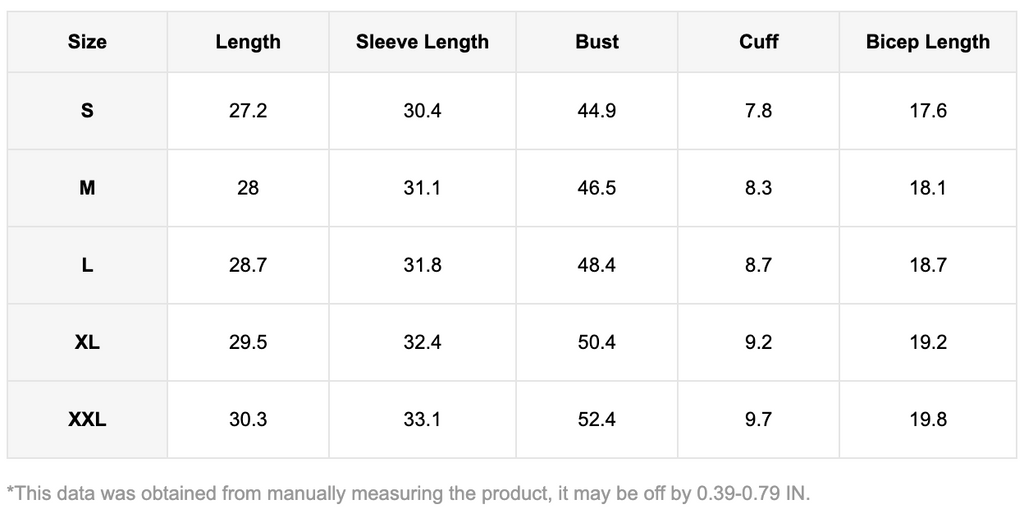Click the 48.4 bust measurement
Screen dimensions: 1024x509
[597, 265]
